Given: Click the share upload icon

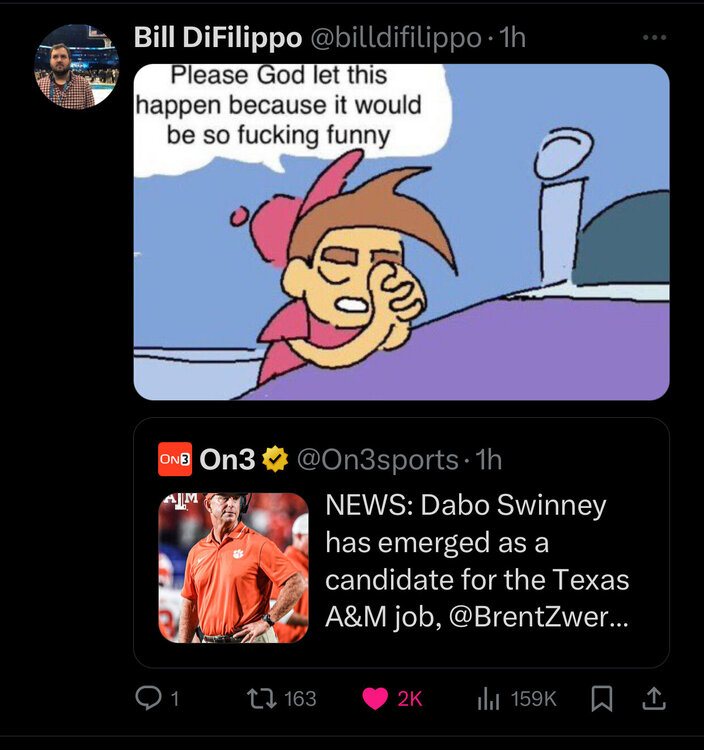Looking at the screenshot, I should click(x=654, y=698).
